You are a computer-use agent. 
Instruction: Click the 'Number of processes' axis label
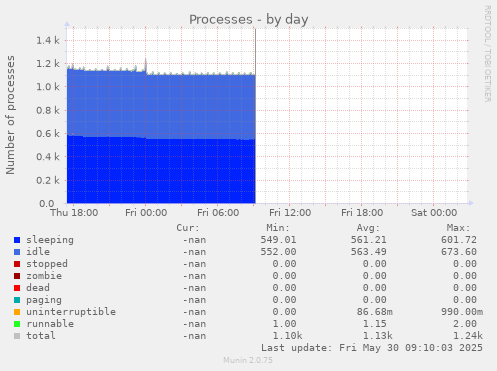[10, 115]
